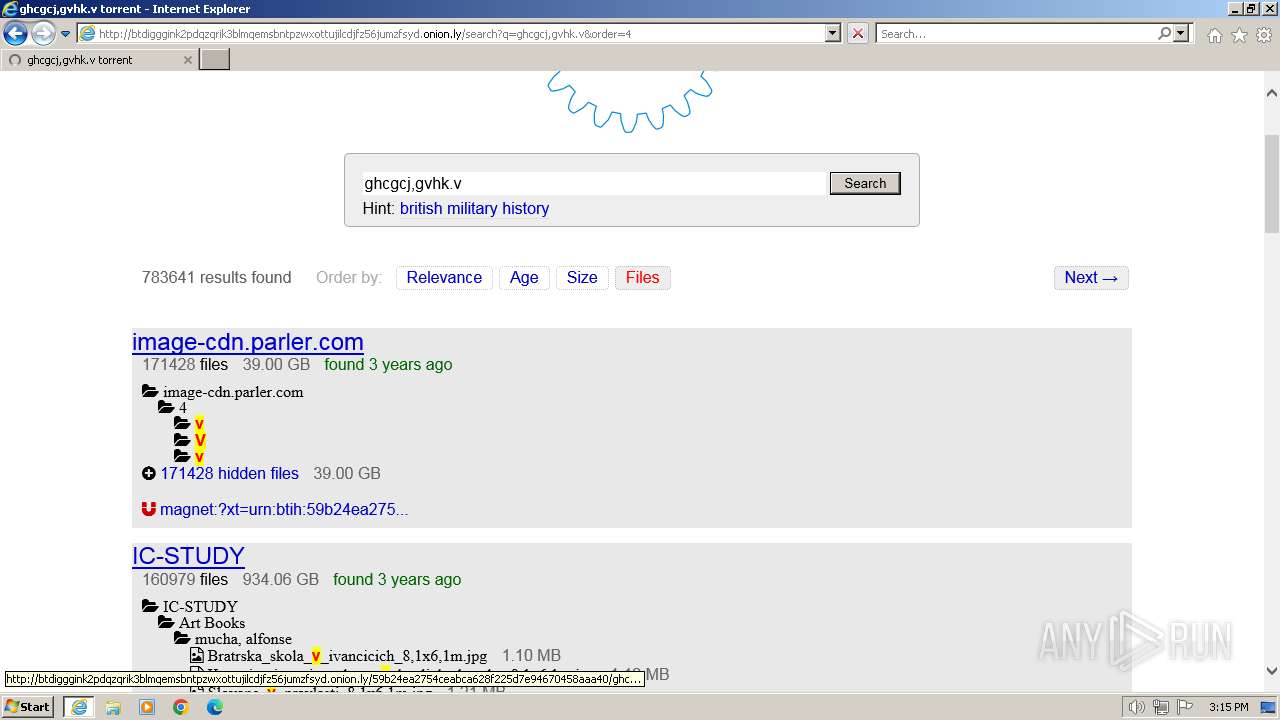Click the browser search box

1017,33
